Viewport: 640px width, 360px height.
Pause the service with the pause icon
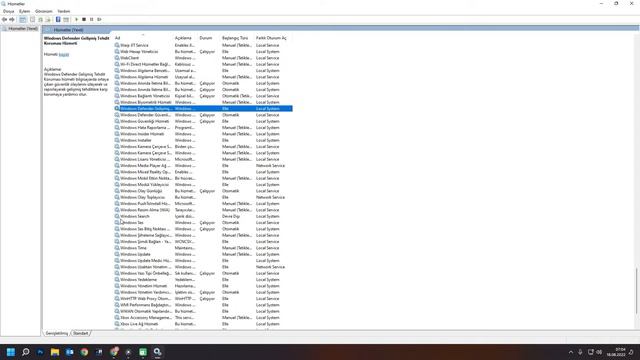click(91, 20)
